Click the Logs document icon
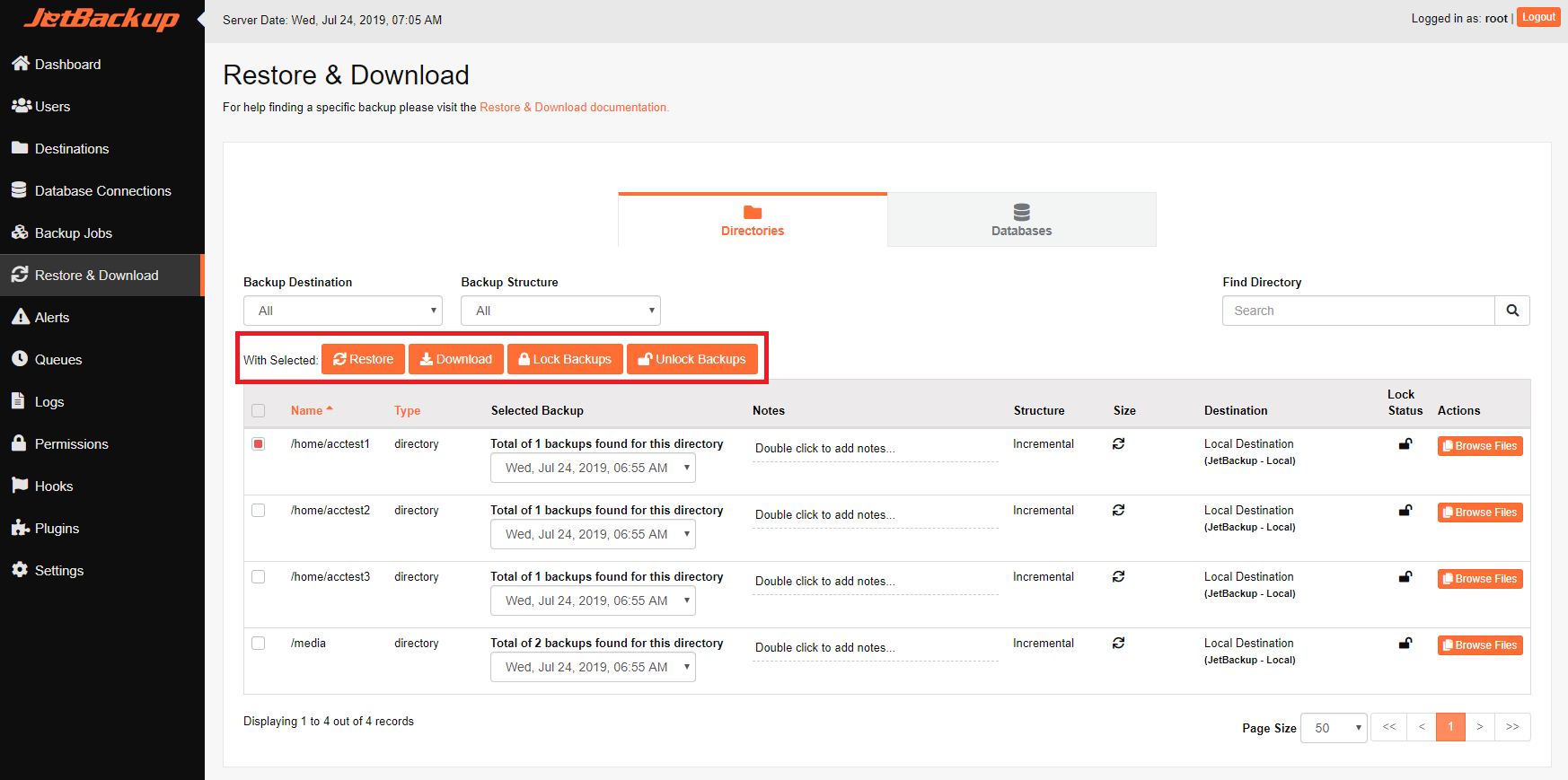This screenshot has width=1568, height=780. pos(18,400)
